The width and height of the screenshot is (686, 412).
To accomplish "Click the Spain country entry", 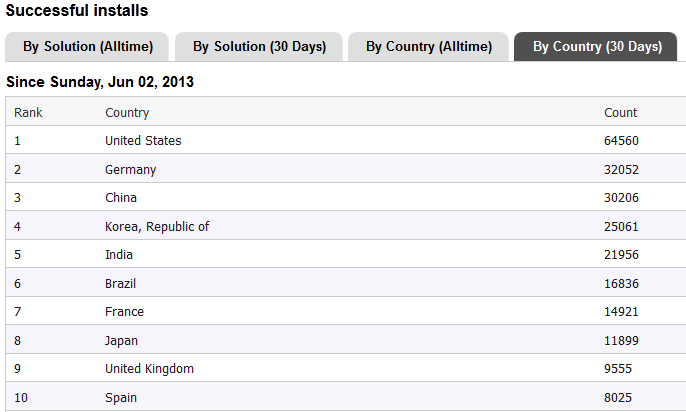I will [x=121, y=397].
